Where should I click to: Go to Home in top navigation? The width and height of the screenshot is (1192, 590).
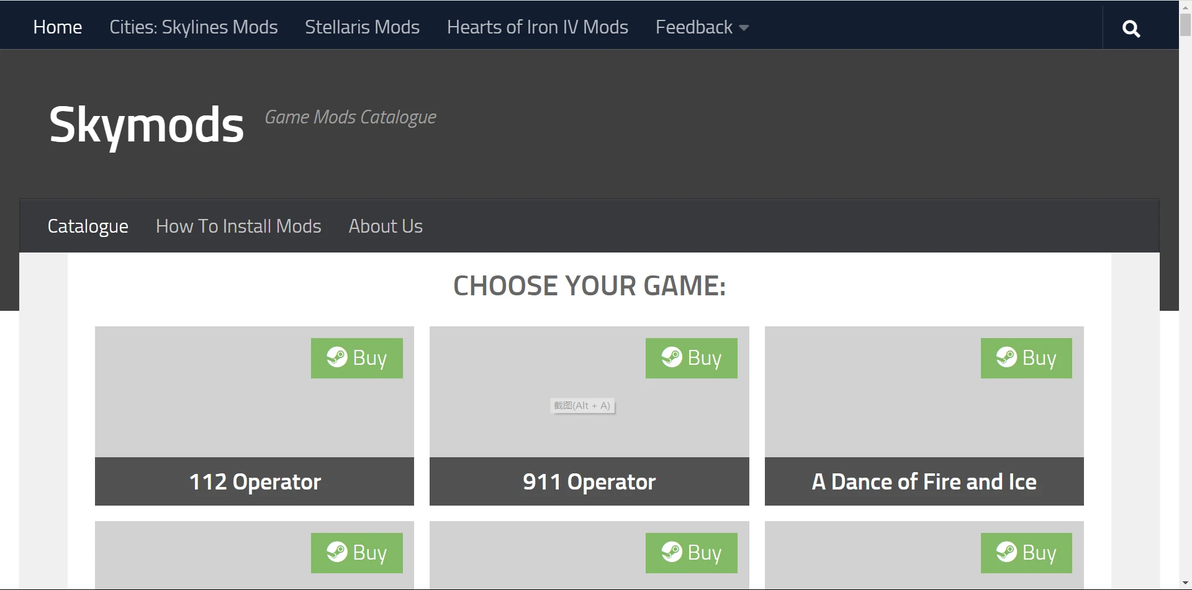tap(57, 27)
